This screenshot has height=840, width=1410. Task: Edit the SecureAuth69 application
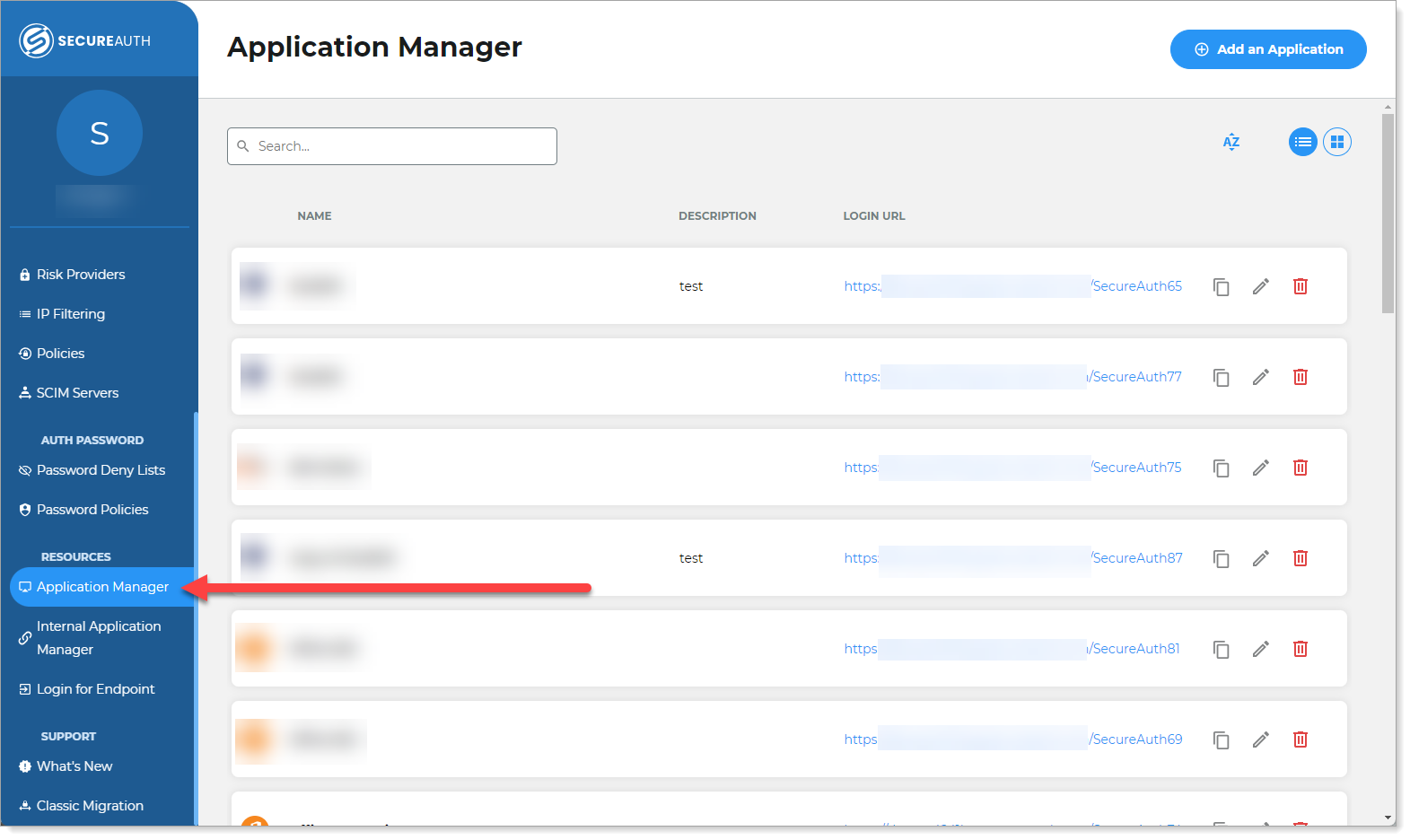1261,739
